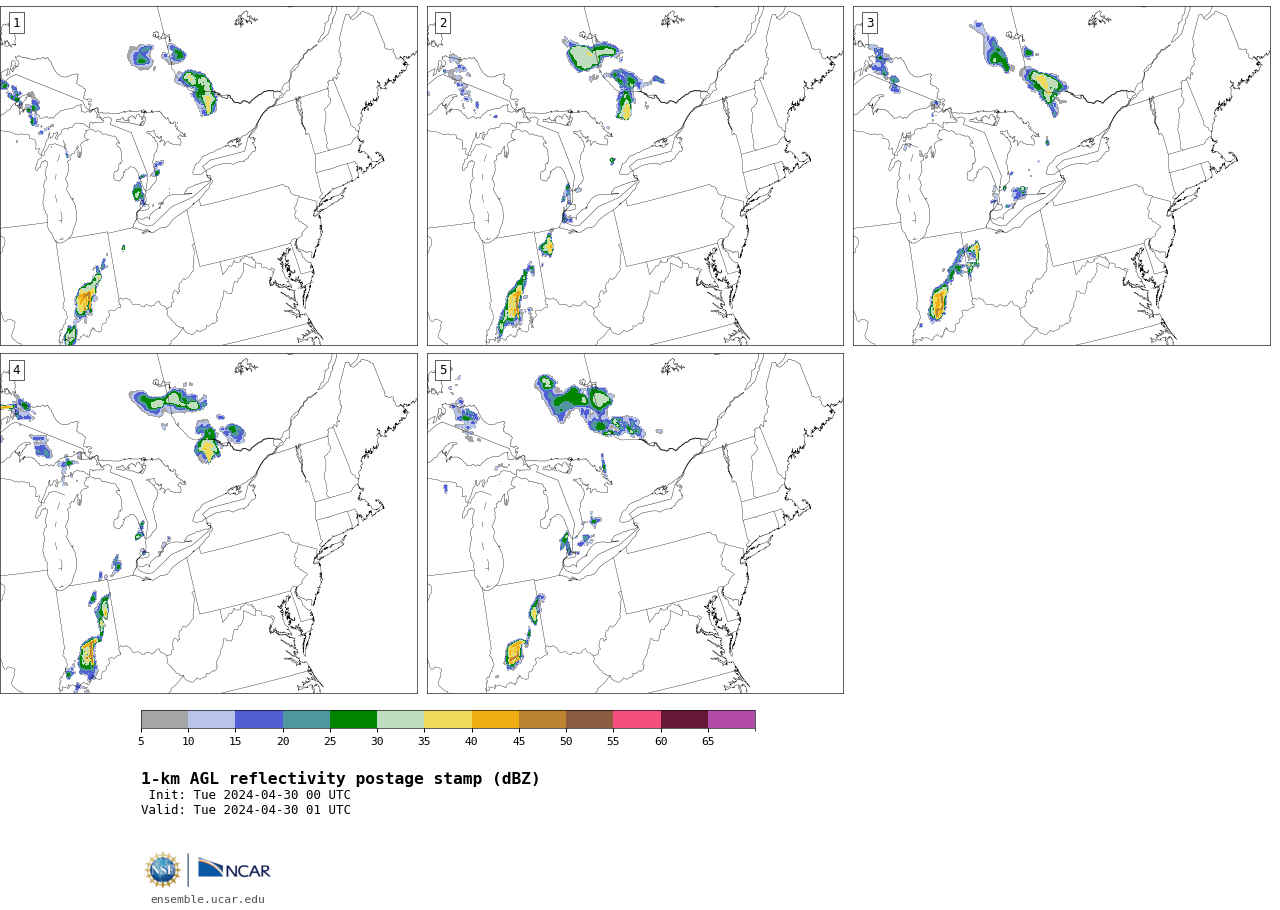1280x910 pixels.
Task: Click the maroon 60-65 dBZ swatch
Action: [684, 720]
